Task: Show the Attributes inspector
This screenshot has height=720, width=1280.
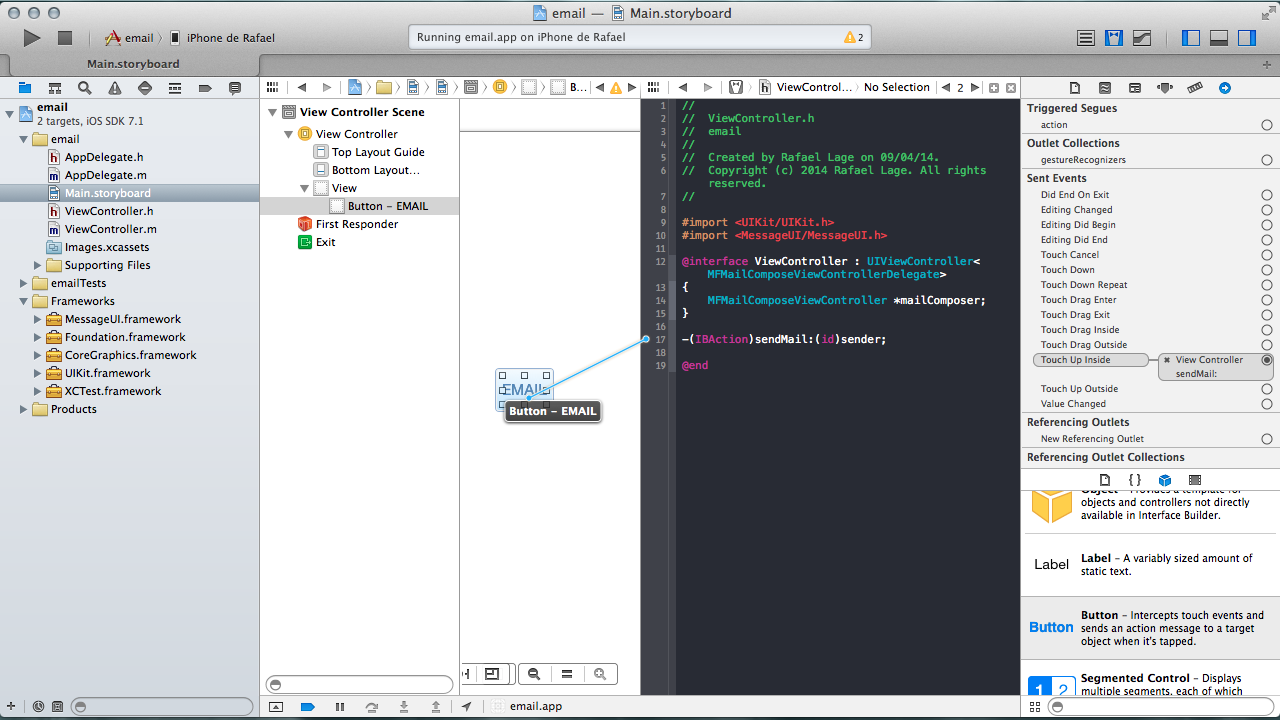Action: (x=1165, y=88)
